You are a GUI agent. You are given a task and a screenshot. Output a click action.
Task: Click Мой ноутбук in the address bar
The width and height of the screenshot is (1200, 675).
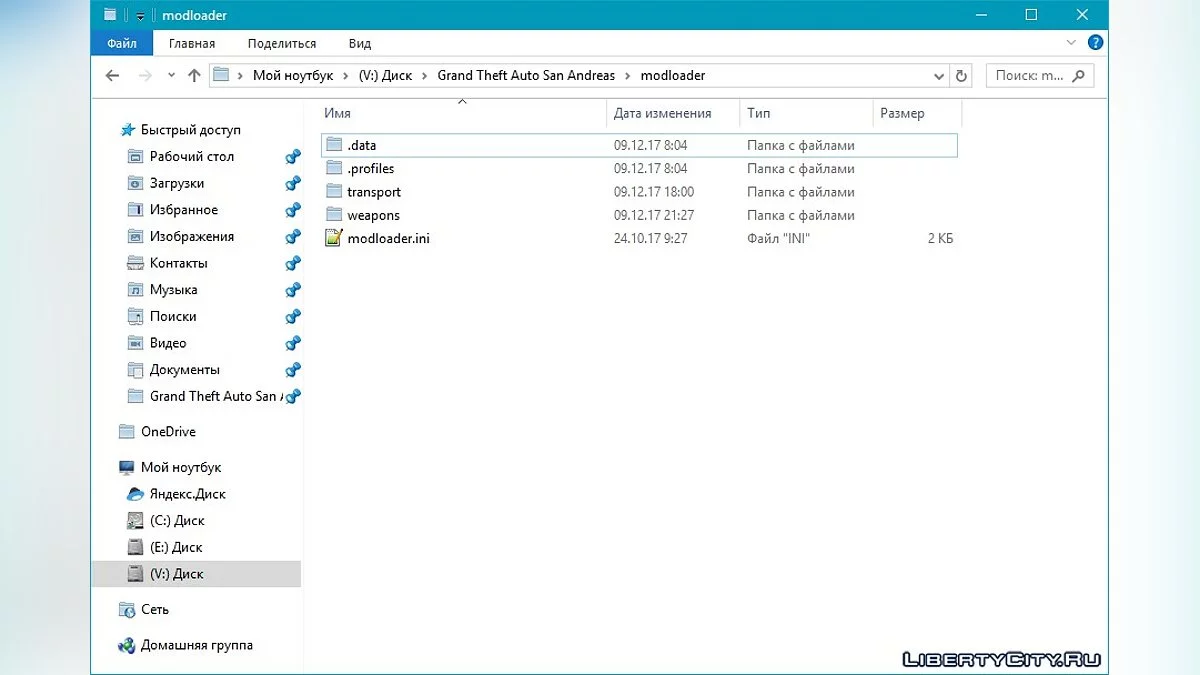293,76
